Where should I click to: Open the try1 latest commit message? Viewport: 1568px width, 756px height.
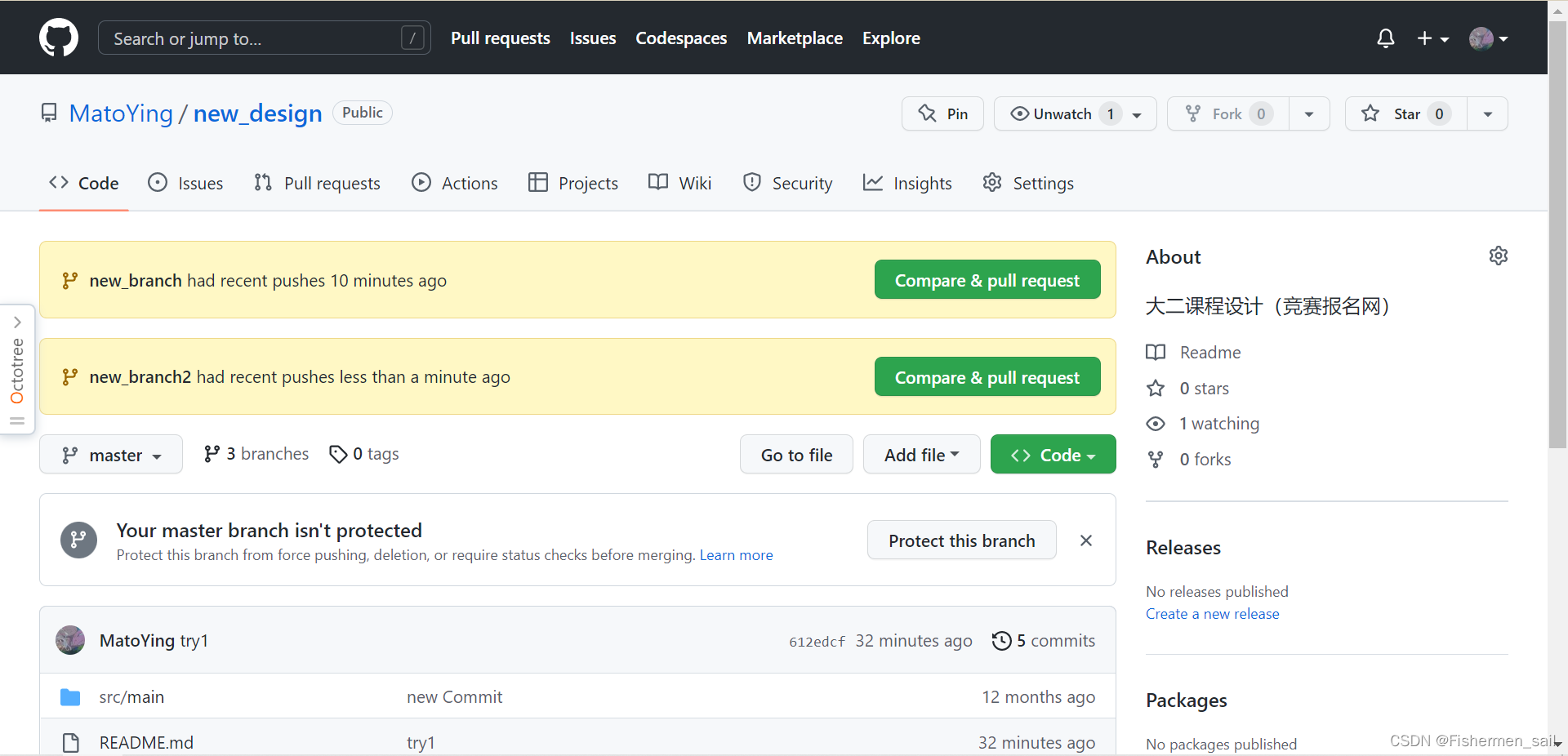pos(194,641)
